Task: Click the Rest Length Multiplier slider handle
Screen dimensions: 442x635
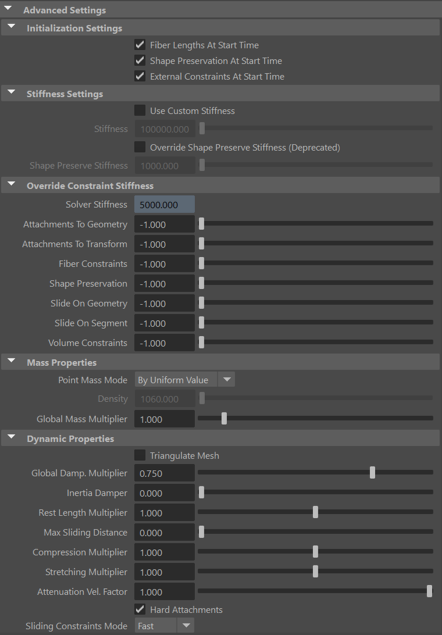Action: click(x=315, y=512)
